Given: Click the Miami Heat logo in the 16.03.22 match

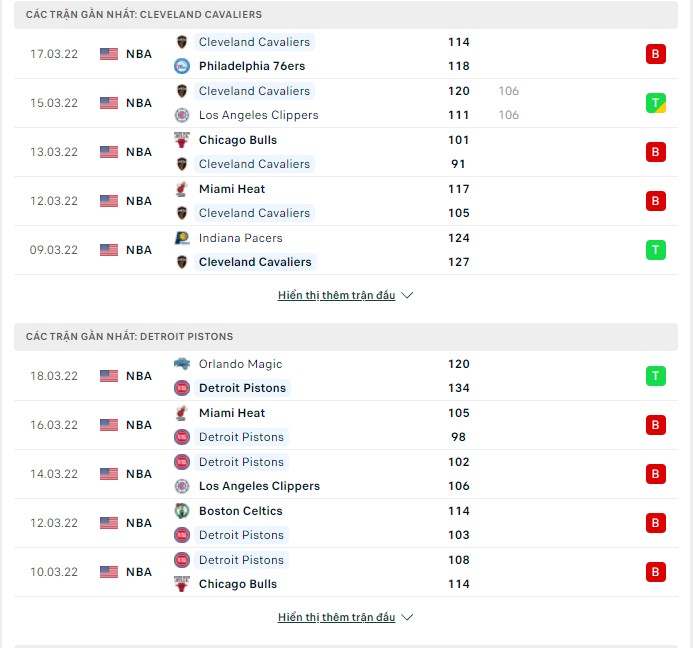Looking at the screenshot, I should pyautogui.click(x=182, y=413).
